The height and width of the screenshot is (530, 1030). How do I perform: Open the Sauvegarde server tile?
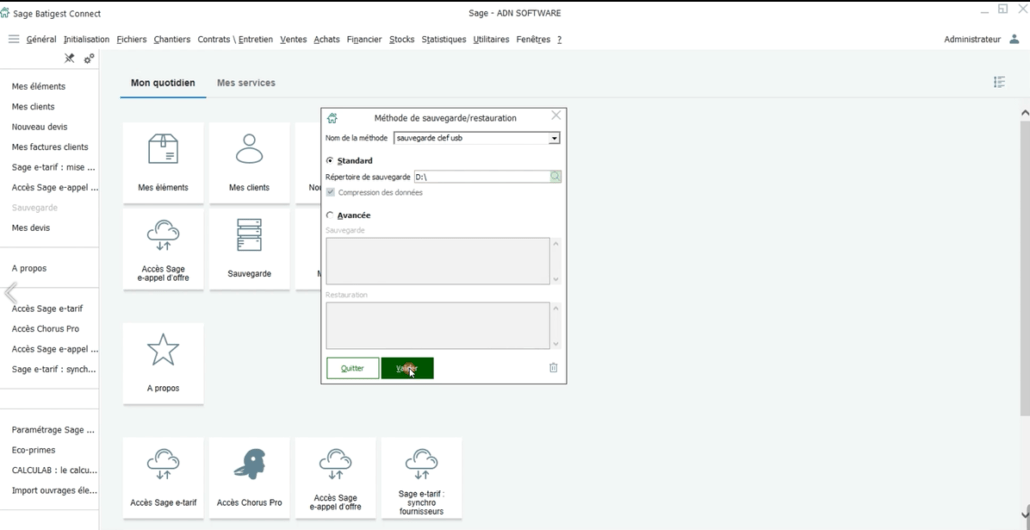click(x=249, y=249)
